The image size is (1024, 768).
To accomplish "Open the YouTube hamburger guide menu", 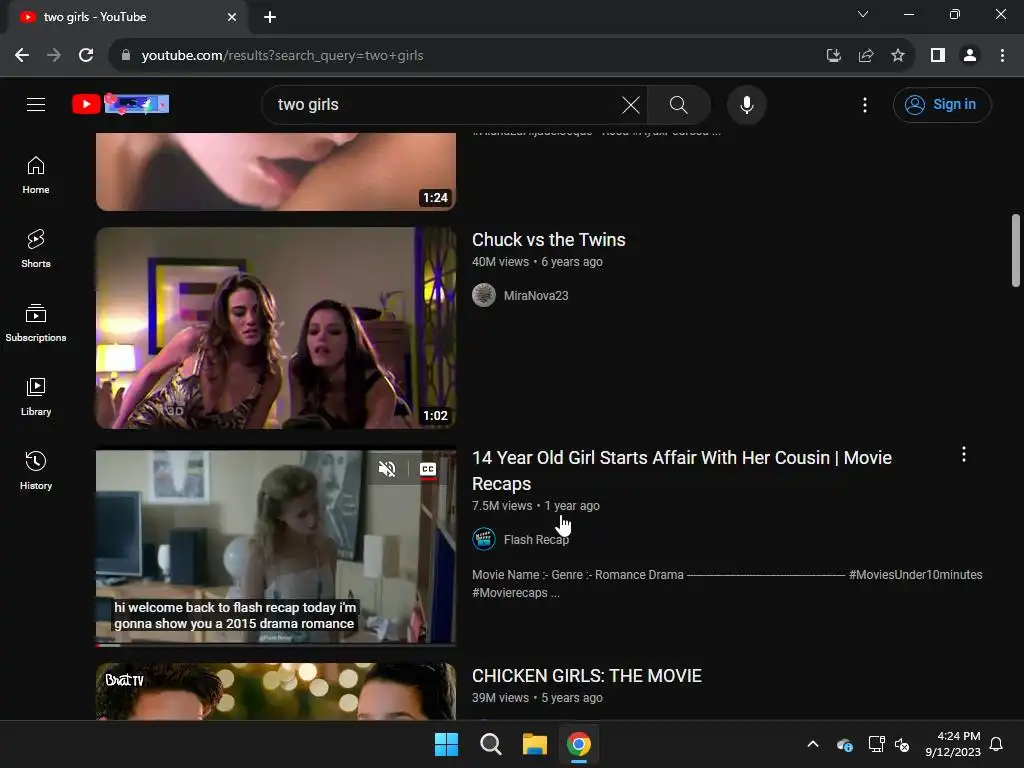I will point(36,104).
